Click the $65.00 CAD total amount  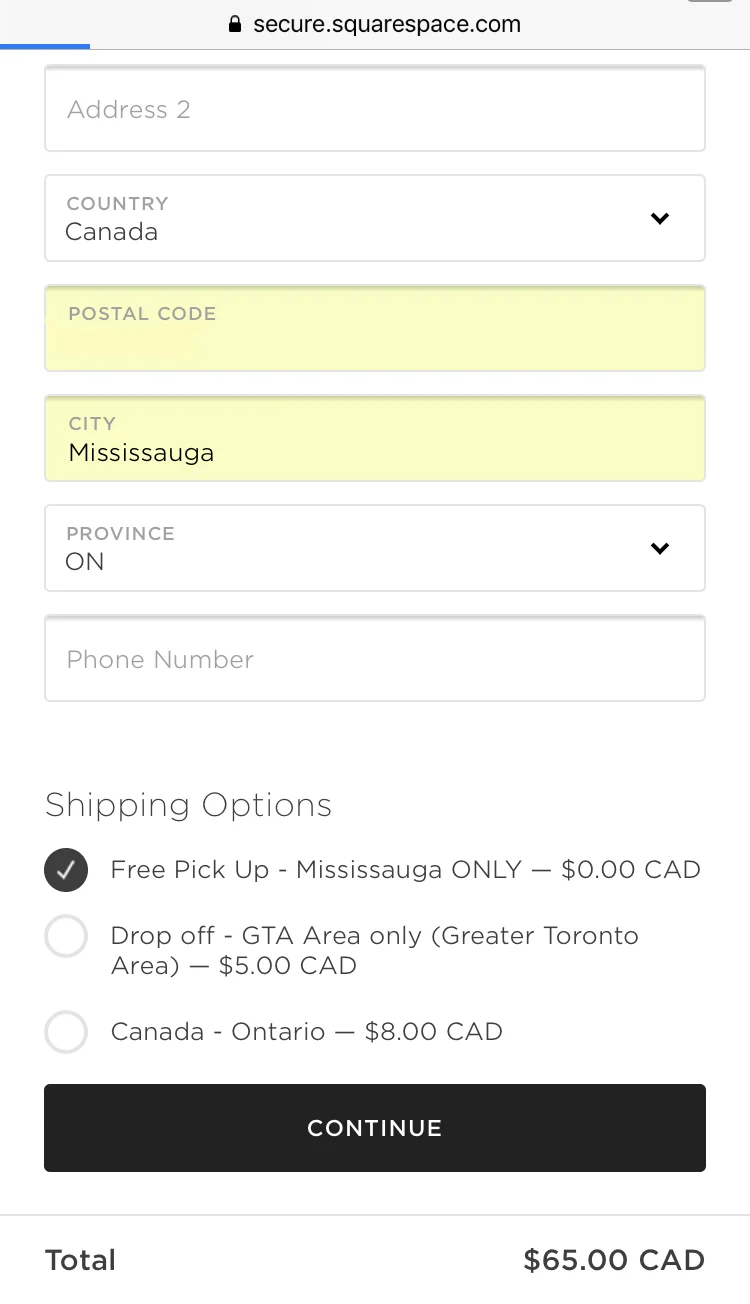tap(614, 1260)
